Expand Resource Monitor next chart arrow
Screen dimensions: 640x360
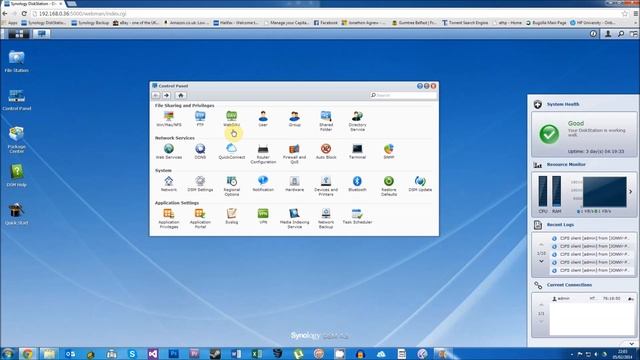(631, 191)
